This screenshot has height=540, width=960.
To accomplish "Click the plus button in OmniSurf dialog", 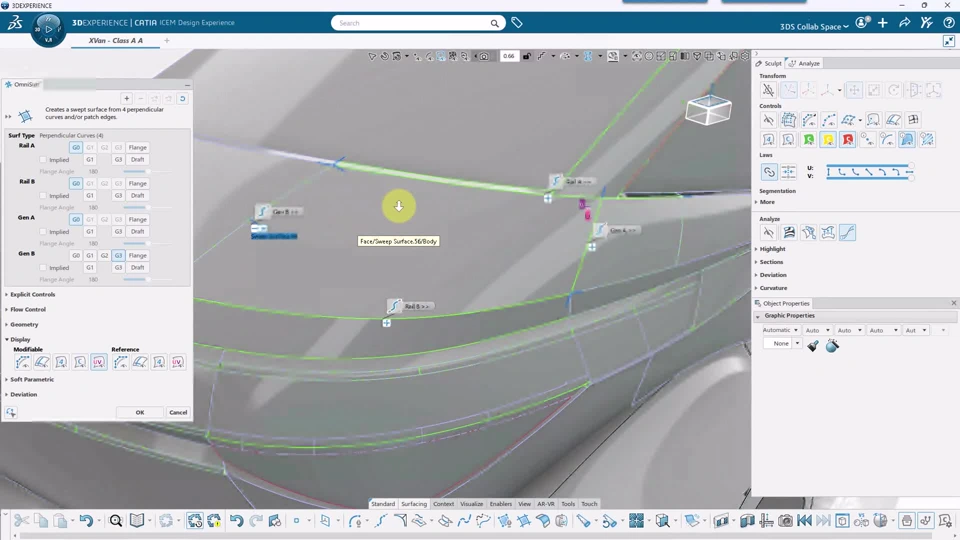I will (127, 99).
